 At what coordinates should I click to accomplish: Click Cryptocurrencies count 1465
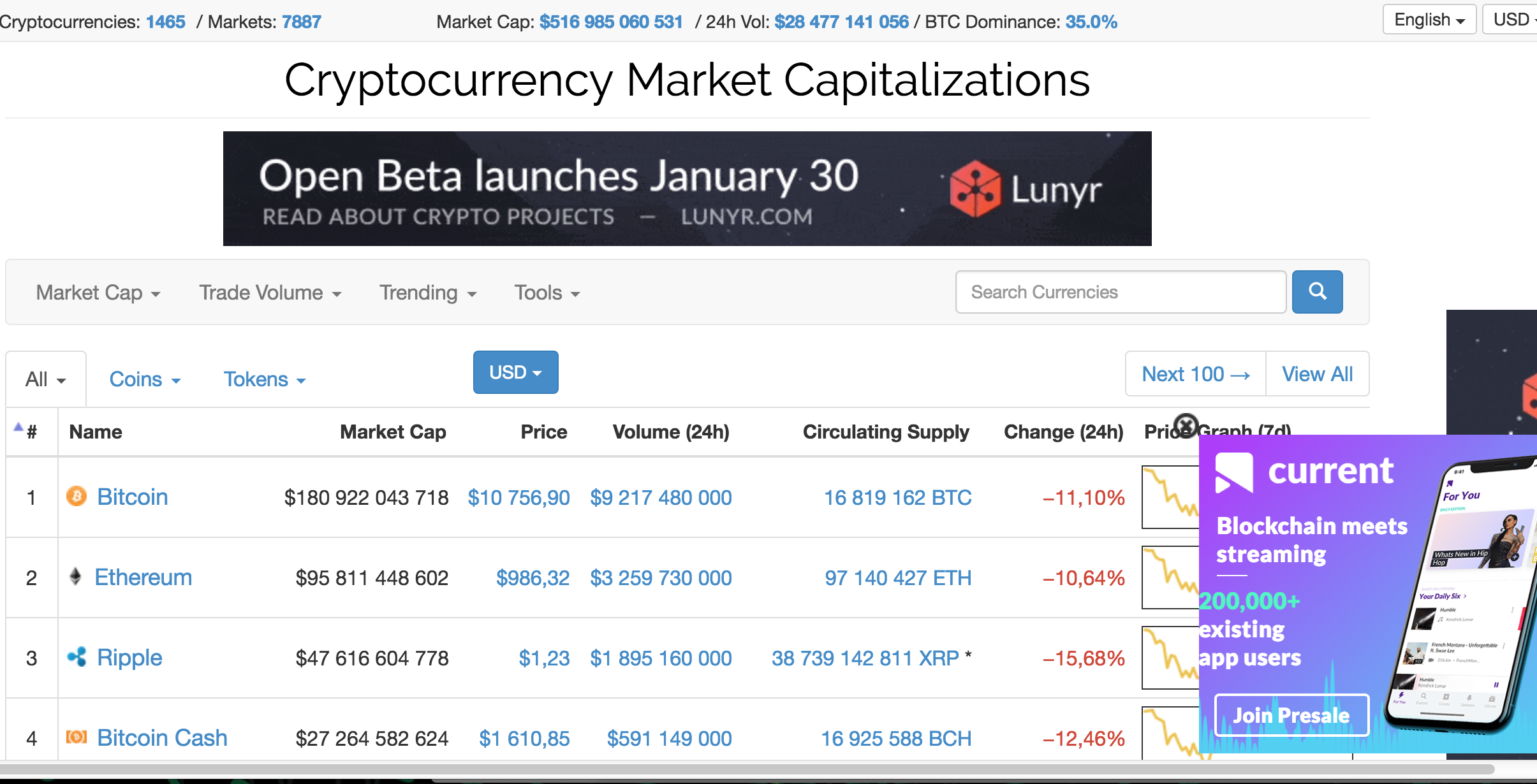[x=165, y=22]
